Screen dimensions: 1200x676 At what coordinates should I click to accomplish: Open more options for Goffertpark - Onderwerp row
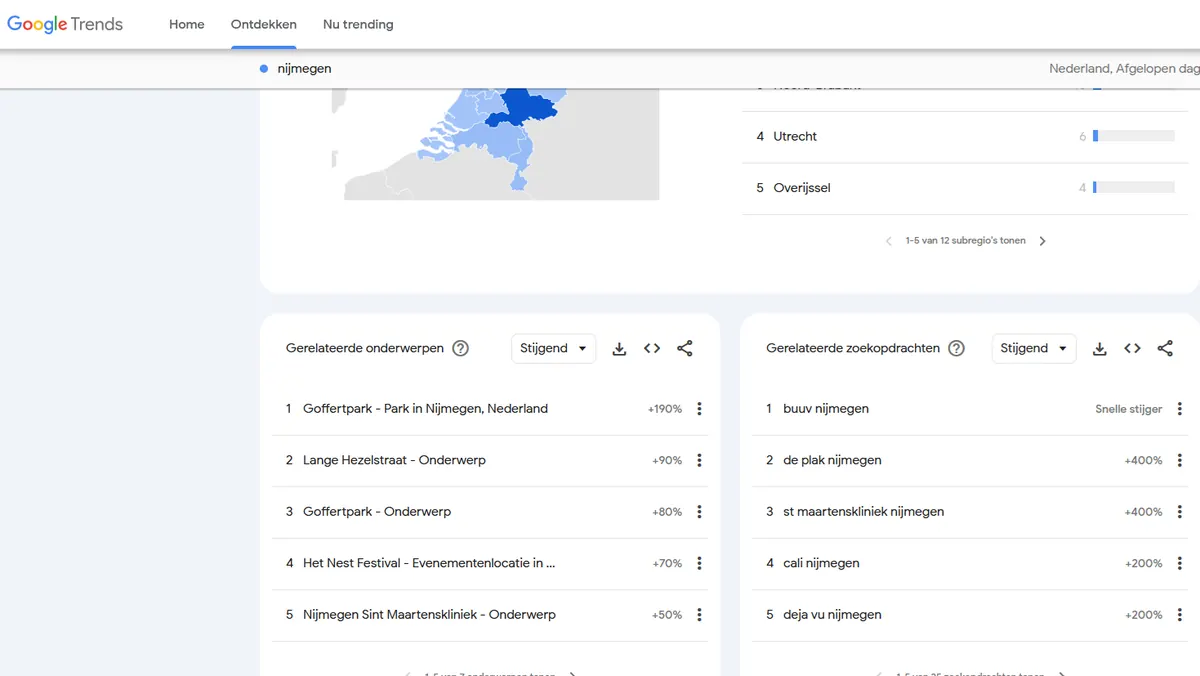click(699, 512)
